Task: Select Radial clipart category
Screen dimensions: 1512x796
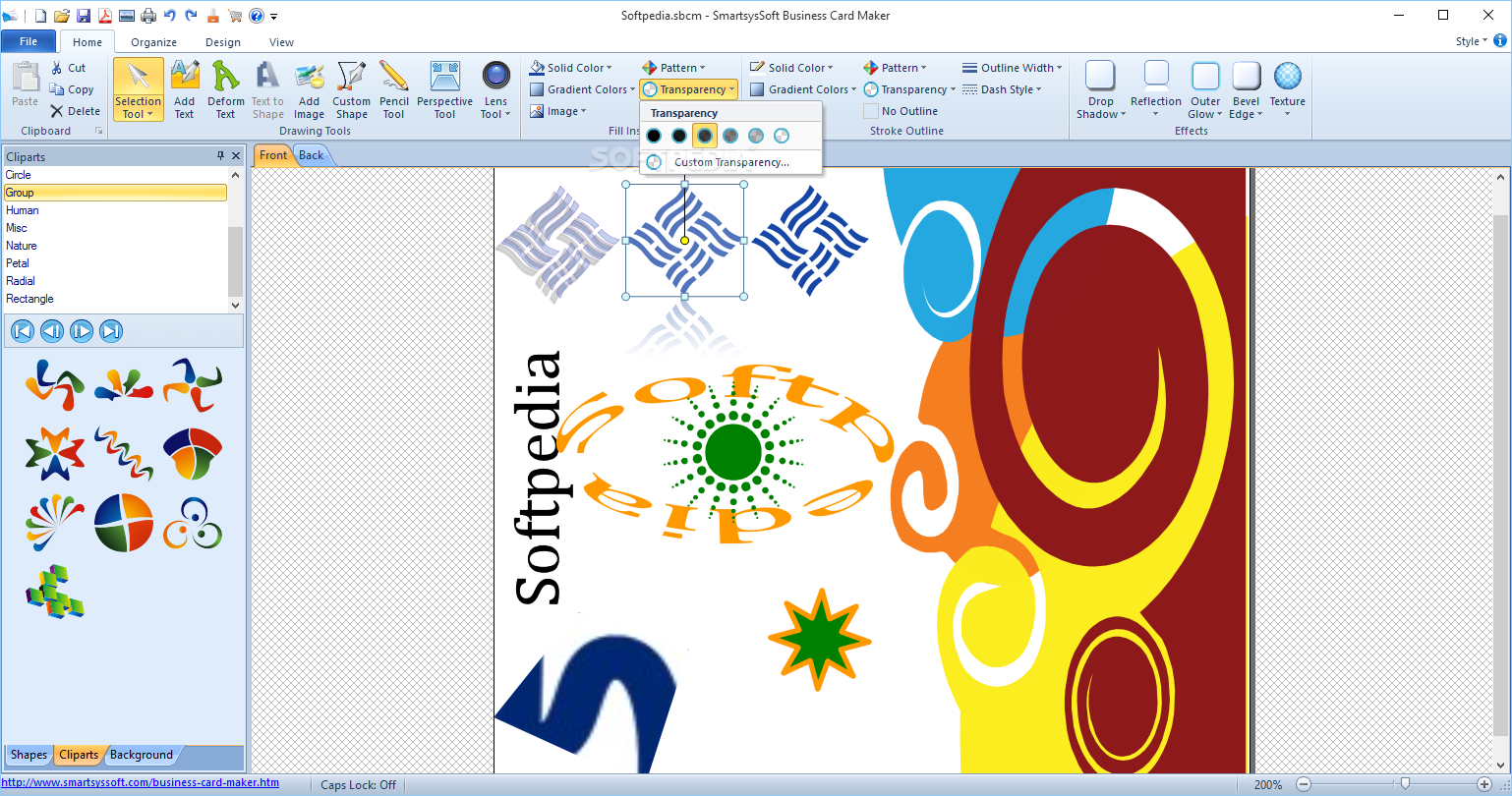Action: (x=115, y=281)
